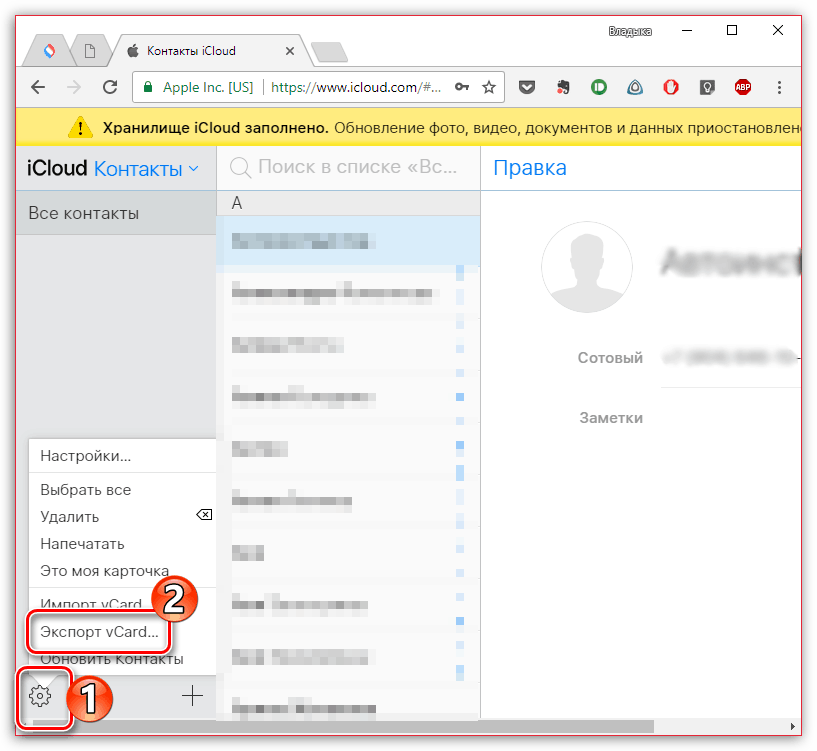The height and width of the screenshot is (751, 817).
Task: Minimize the browser window
Action: point(687,30)
